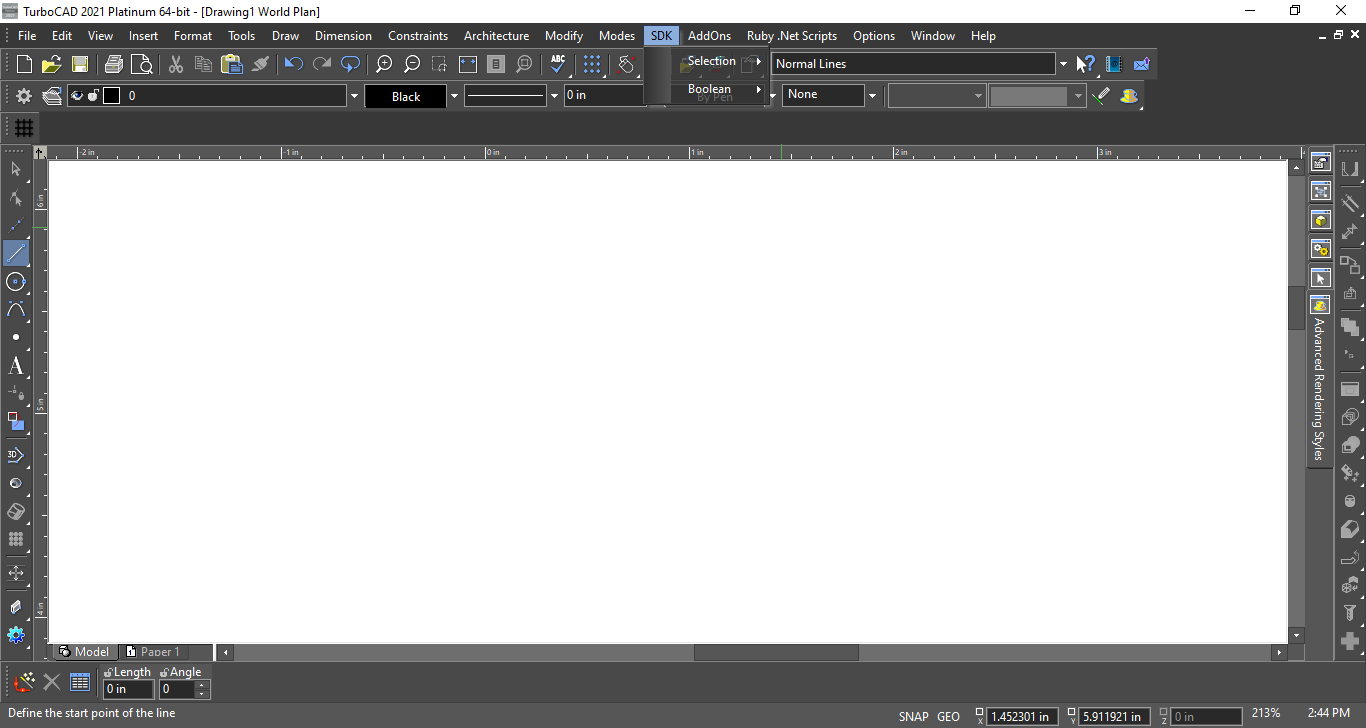
Task: Select the Point tool
Action: 16,337
